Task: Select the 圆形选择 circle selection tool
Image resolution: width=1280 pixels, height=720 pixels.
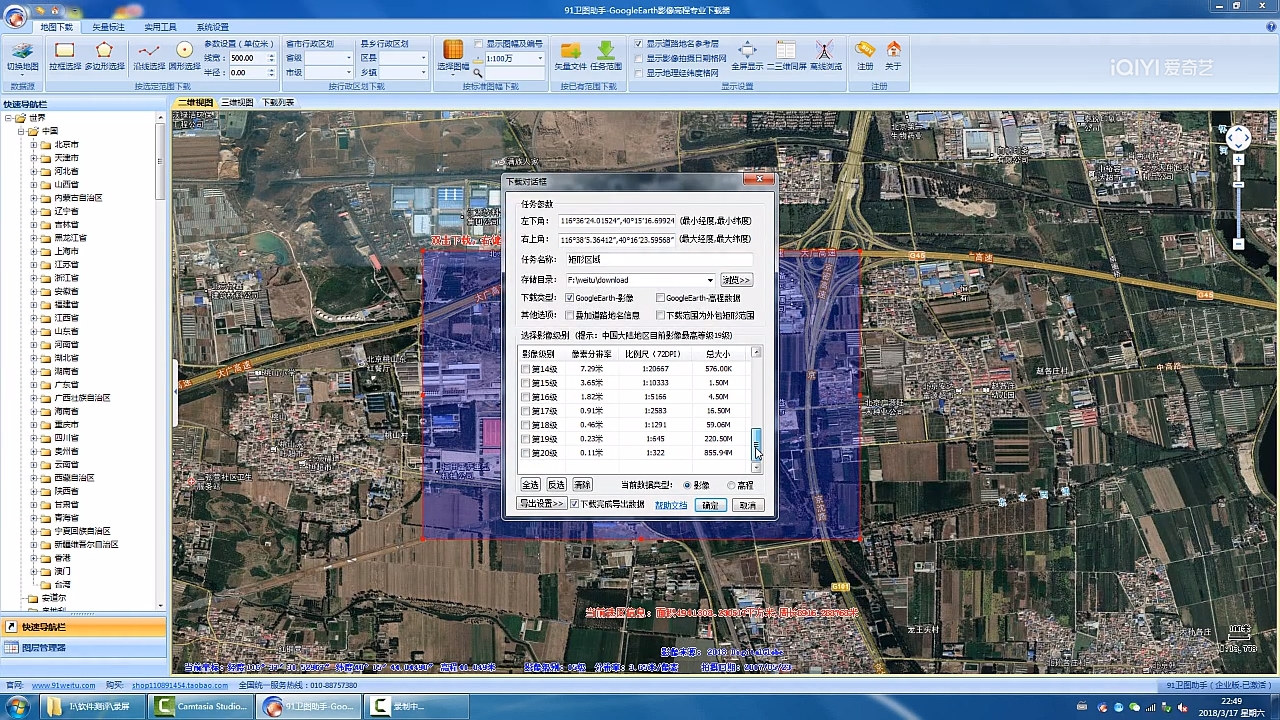Action: [184, 50]
